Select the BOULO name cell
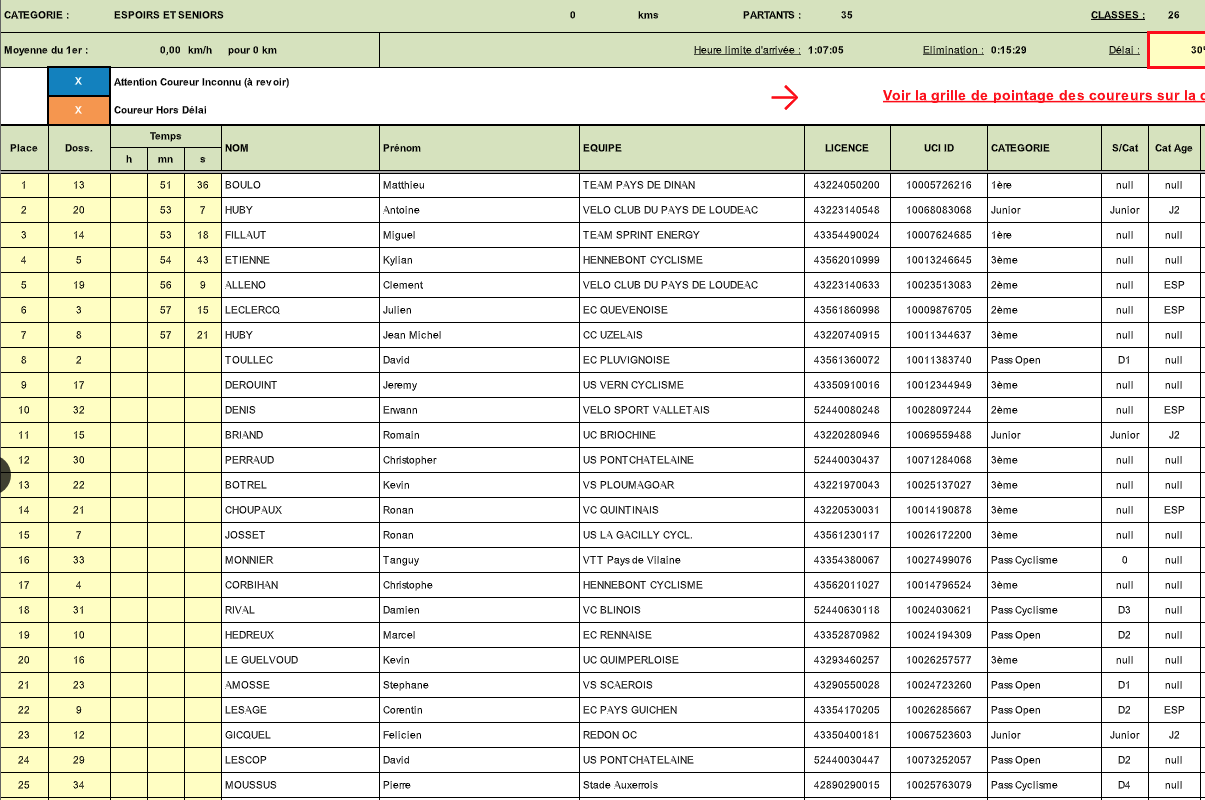 tap(300, 185)
